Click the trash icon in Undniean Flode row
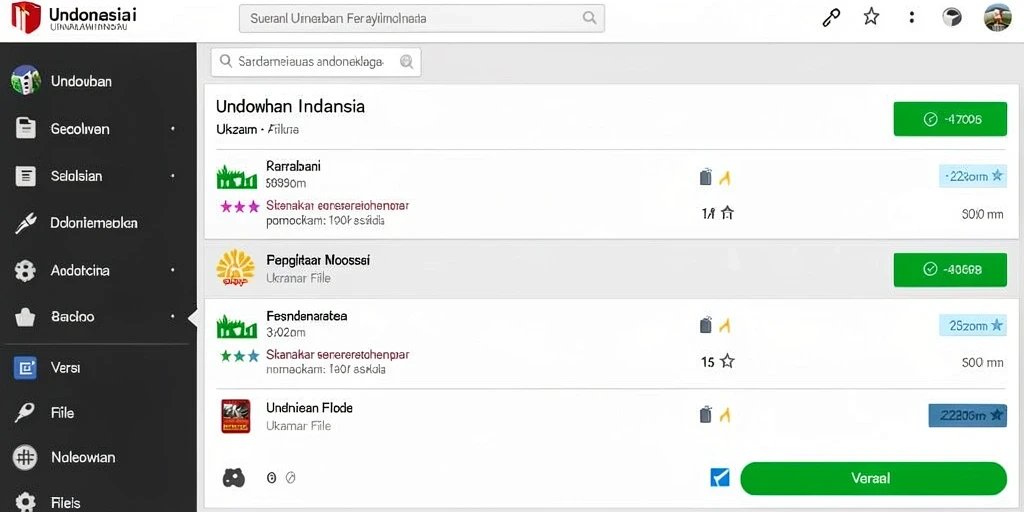The height and width of the screenshot is (512, 1024). [x=705, y=415]
